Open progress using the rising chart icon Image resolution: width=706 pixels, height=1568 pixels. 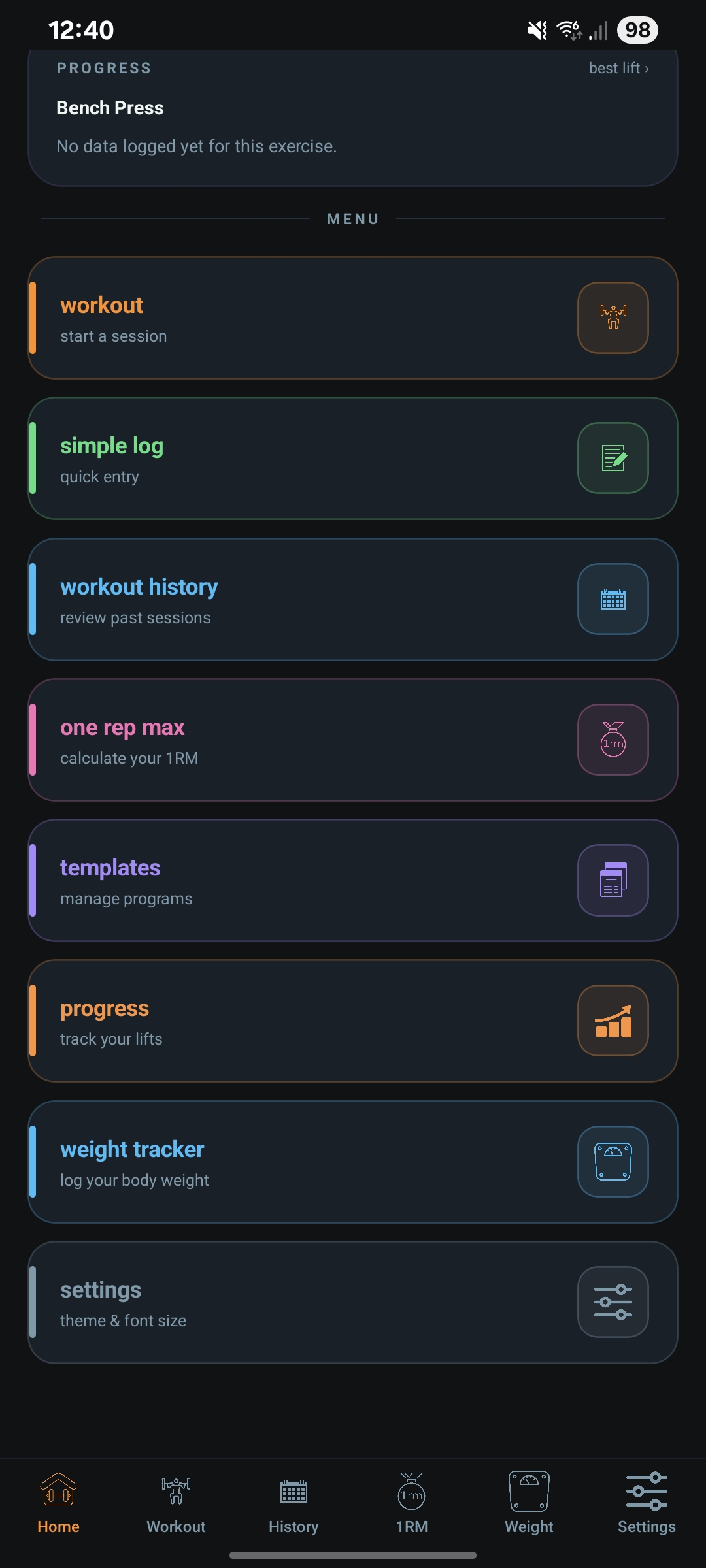point(613,1021)
